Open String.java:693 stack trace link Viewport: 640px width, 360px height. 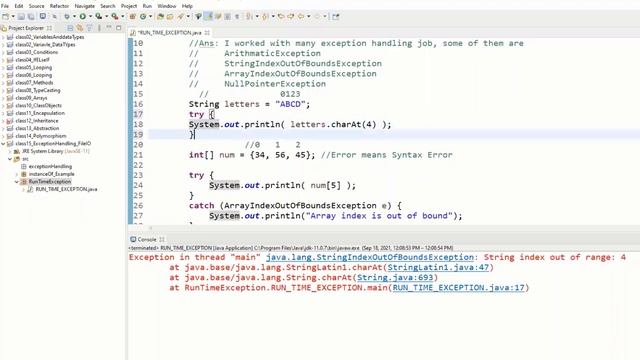click(x=395, y=278)
